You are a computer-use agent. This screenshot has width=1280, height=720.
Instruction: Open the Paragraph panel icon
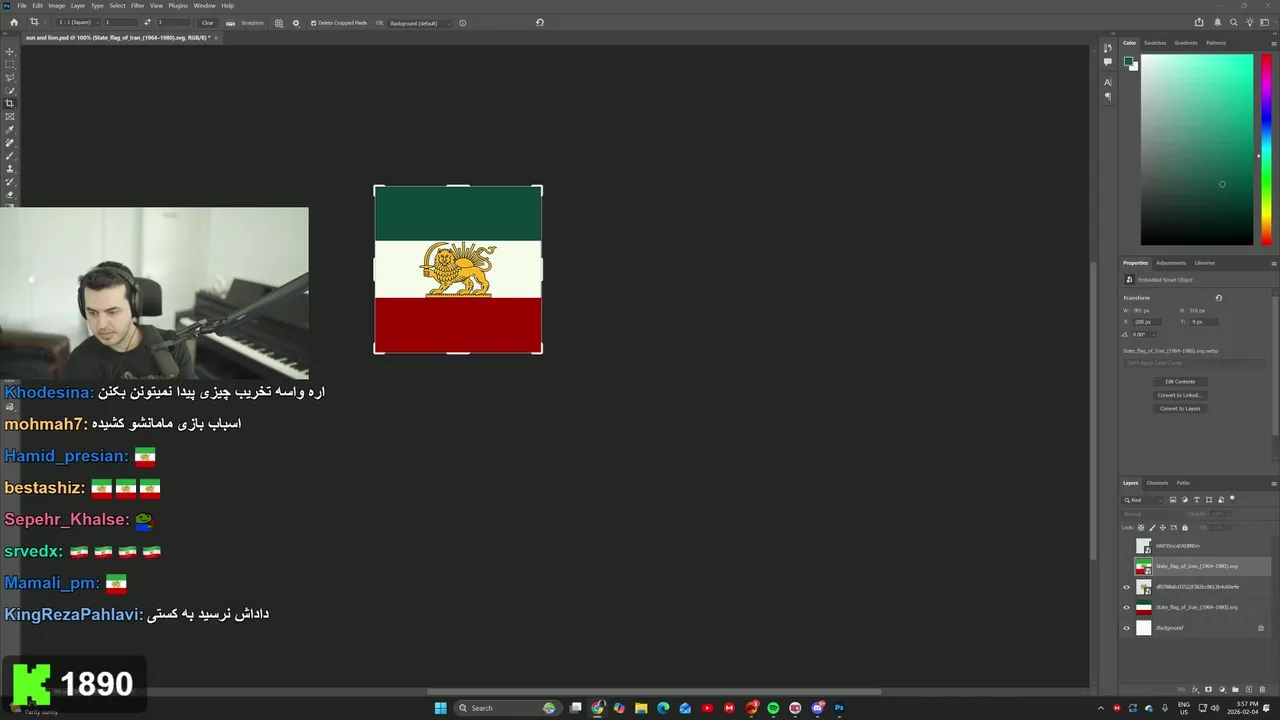pos(1107,97)
